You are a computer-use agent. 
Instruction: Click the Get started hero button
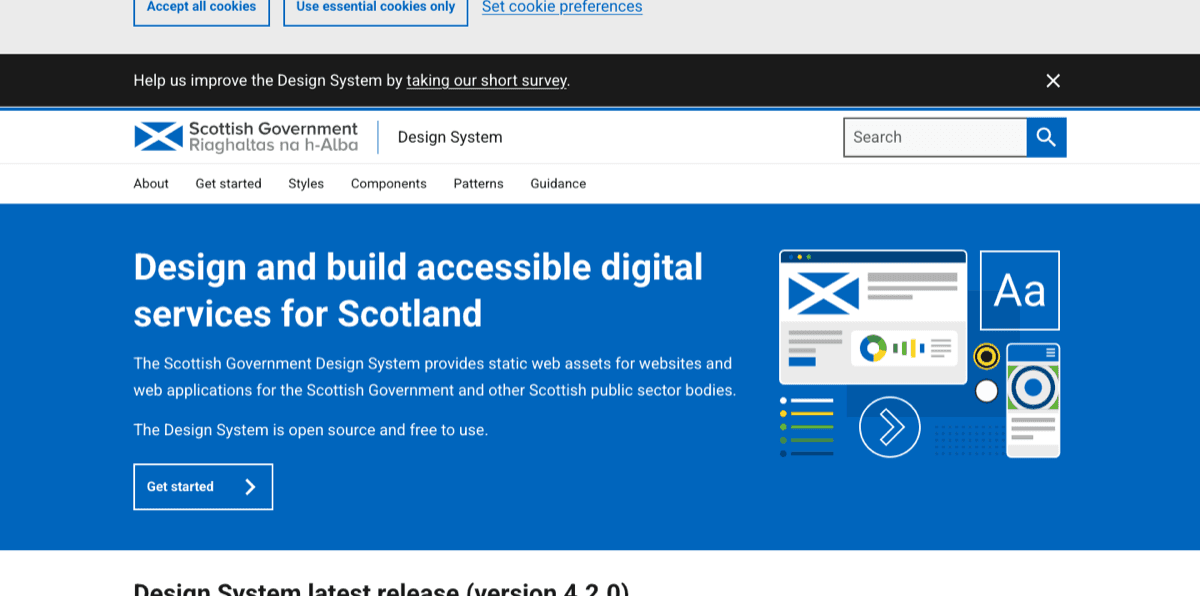[203, 487]
